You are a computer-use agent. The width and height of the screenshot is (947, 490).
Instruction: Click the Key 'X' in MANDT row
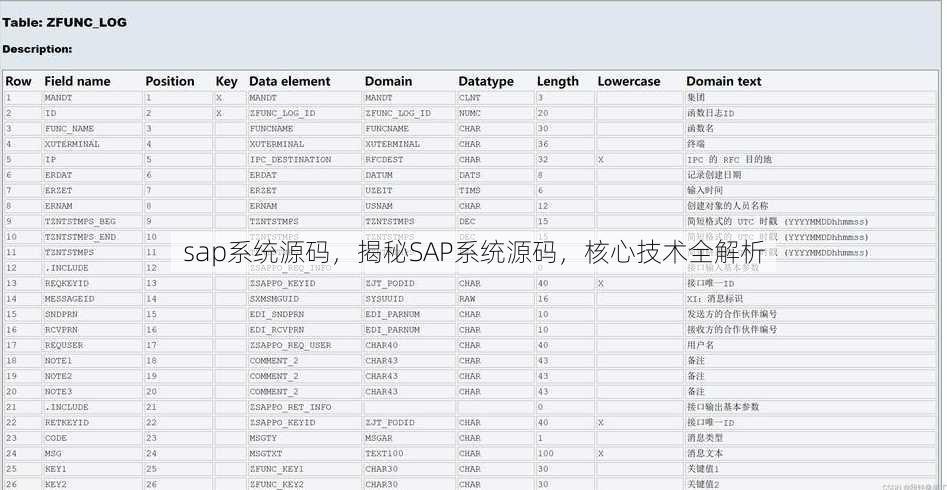[x=219, y=97]
